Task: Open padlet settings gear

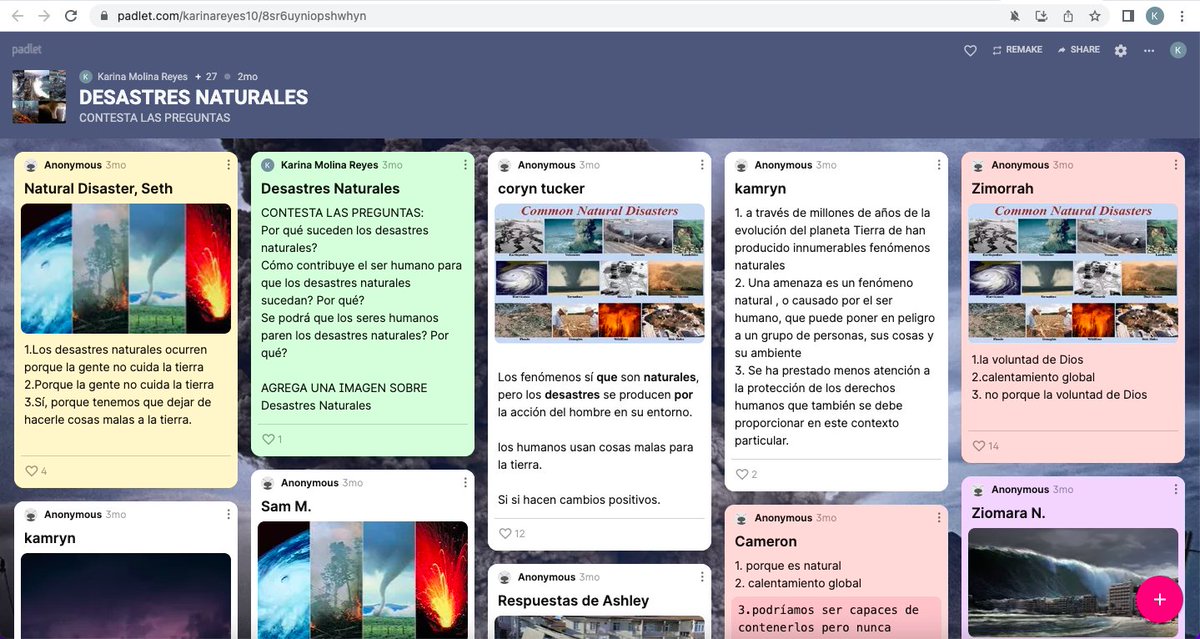Action: click(x=1121, y=50)
